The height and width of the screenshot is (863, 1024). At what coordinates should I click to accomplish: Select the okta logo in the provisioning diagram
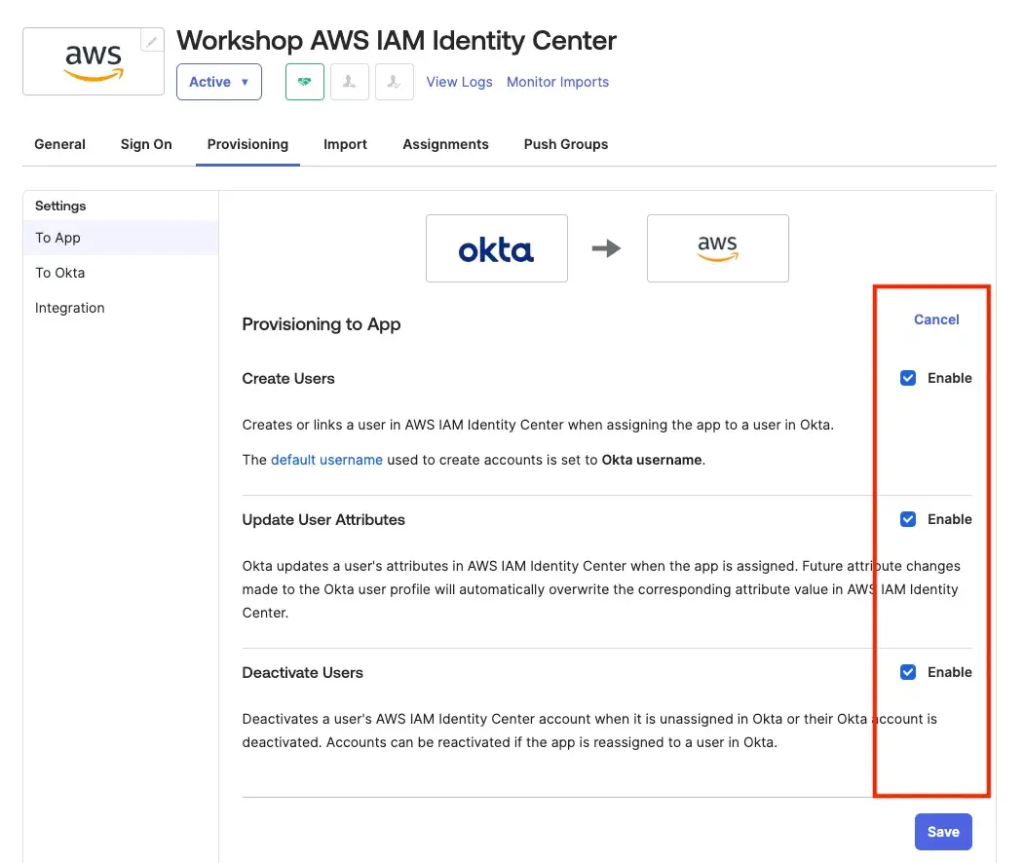click(x=496, y=248)
